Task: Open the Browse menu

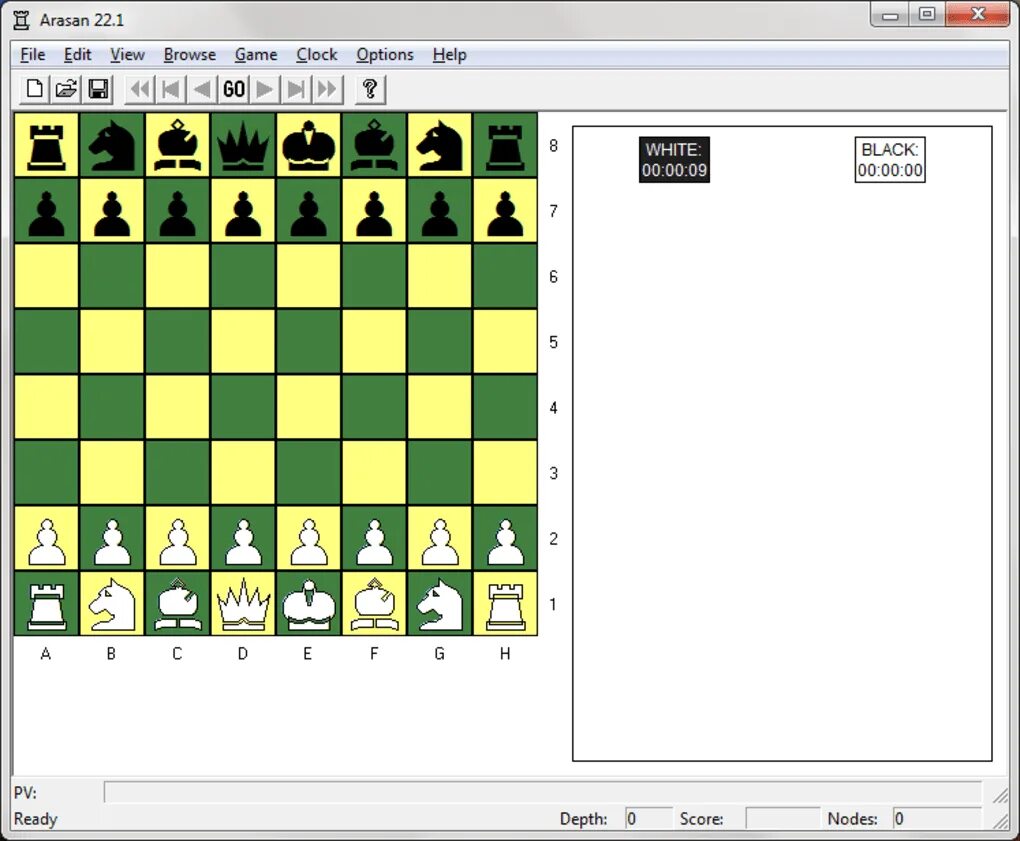Action: click(189, 55)
